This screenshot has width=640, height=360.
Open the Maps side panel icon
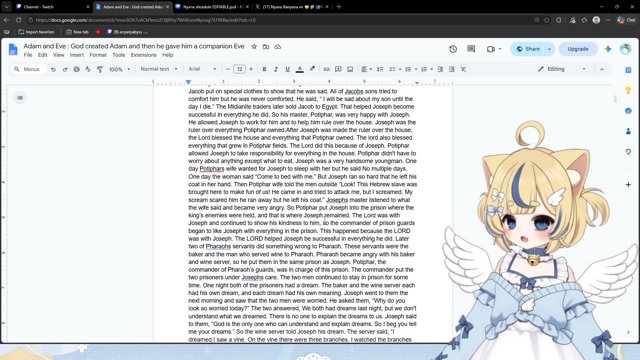pyautogui.click(x=628, y=152)
